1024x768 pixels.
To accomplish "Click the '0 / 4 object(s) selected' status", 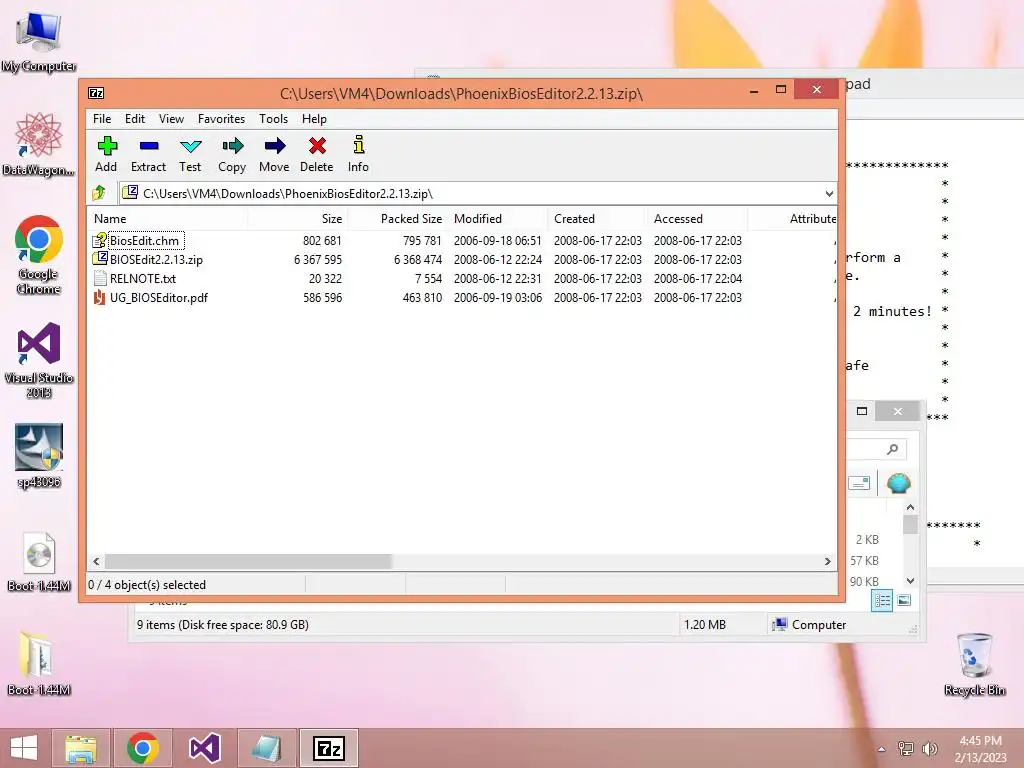I will pos(147,584).
